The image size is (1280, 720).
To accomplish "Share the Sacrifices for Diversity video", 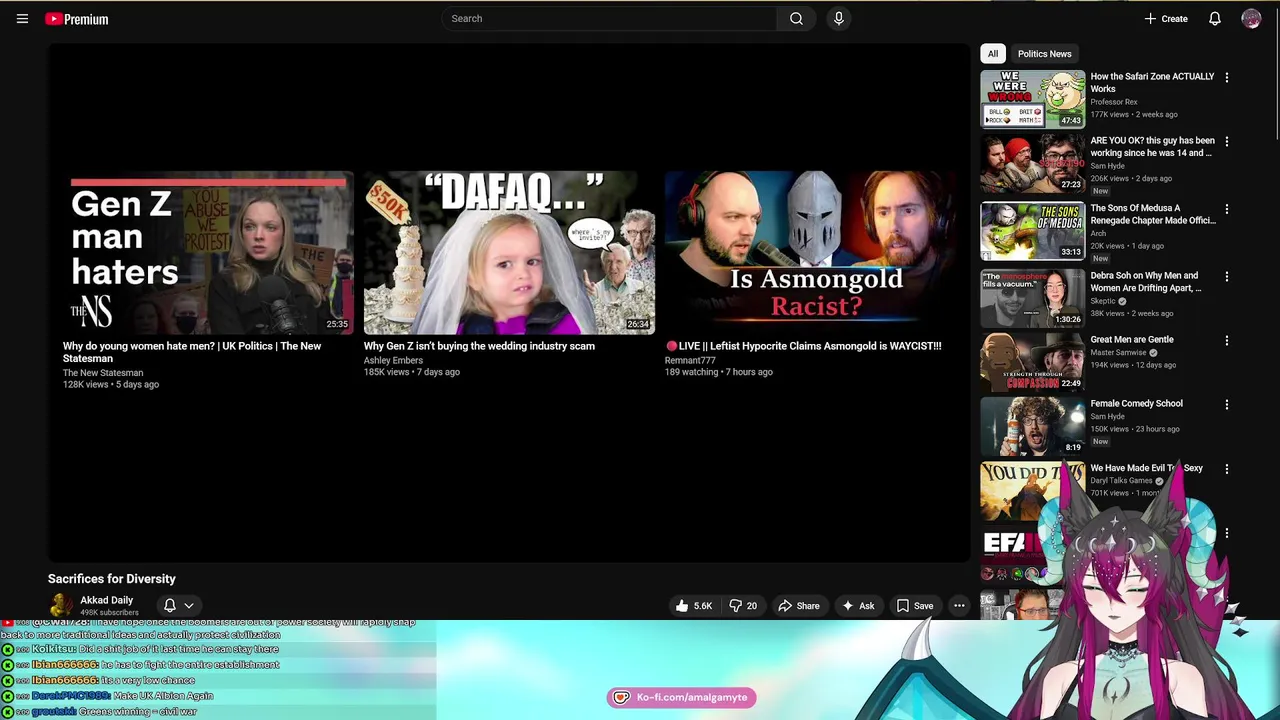I will pyautogui.click(x=799, y=606).
